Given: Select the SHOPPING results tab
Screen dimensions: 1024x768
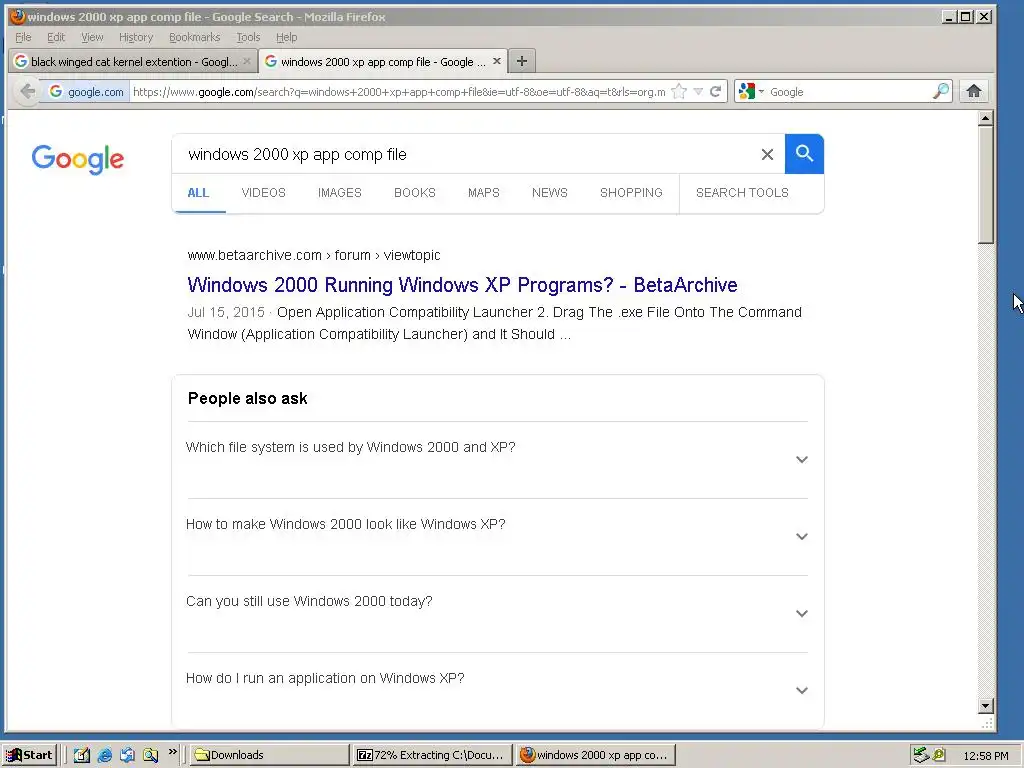Looking at the screenshot, I should tap(631, 193).
